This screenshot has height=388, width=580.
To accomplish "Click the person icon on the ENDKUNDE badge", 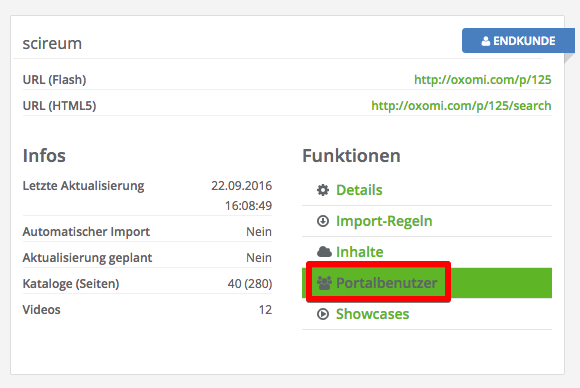I will point(486,41).
